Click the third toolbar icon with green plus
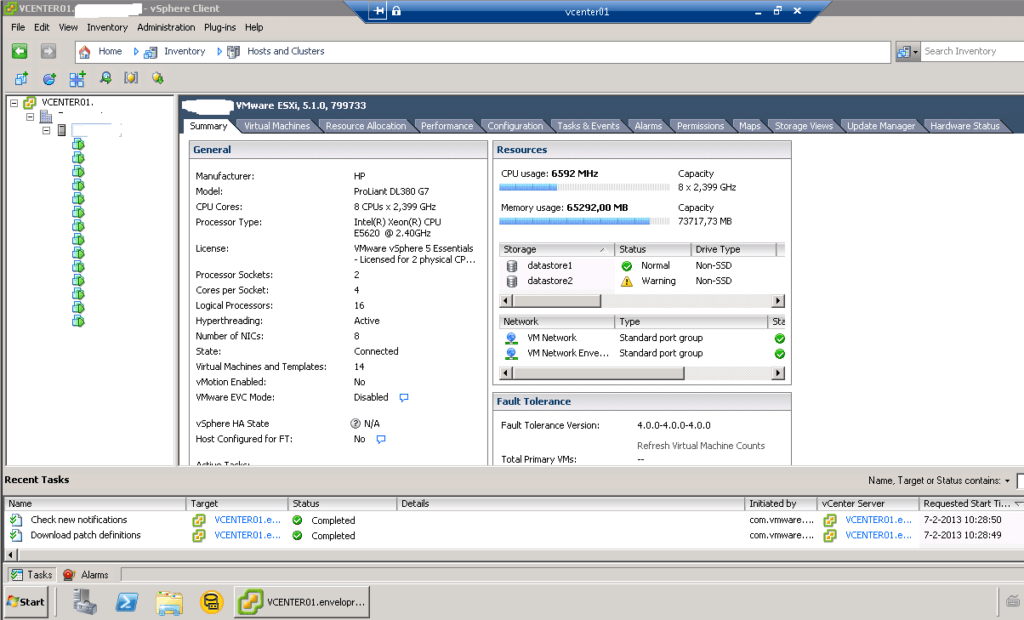This screenshot has height=620, width=1024. [x=77, y=78]
